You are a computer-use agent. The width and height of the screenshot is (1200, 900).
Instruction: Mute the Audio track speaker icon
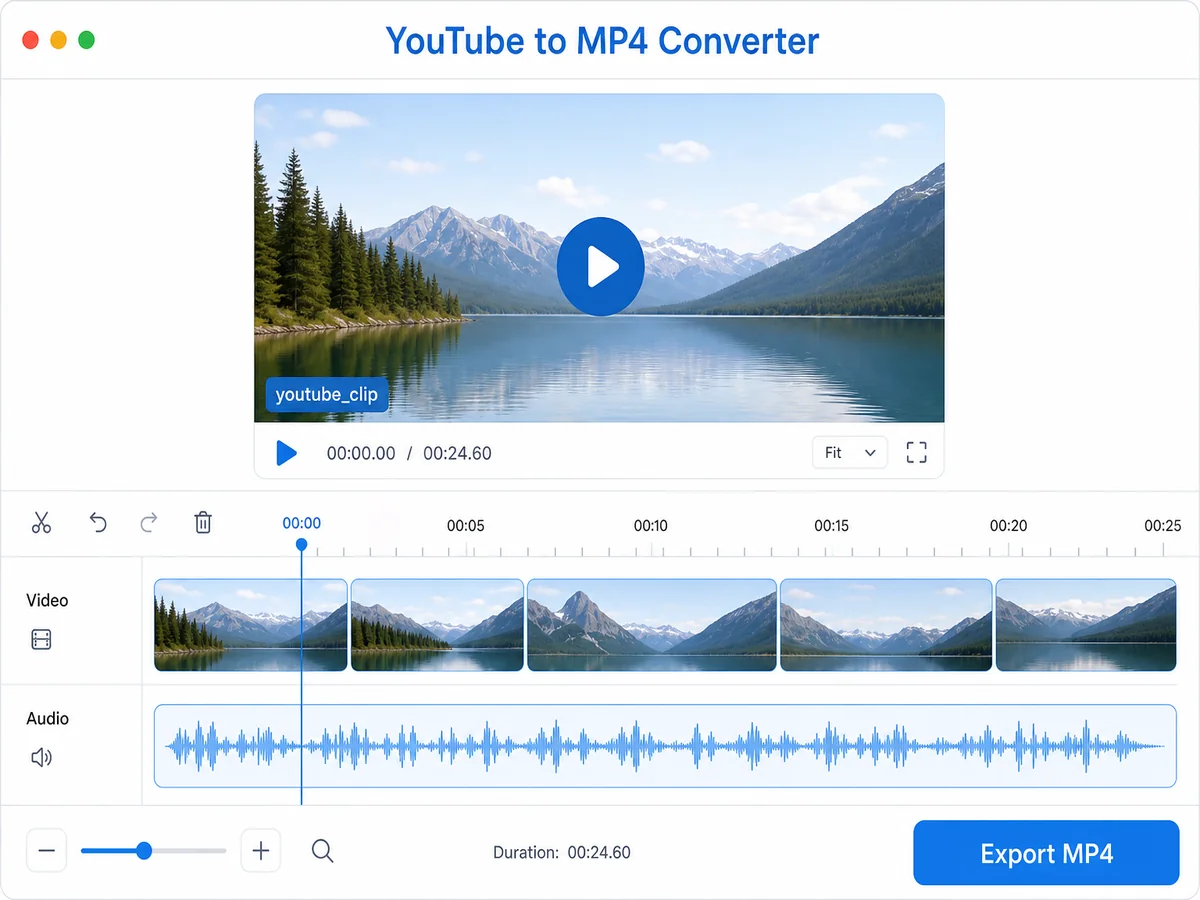(x=41, y=757)
